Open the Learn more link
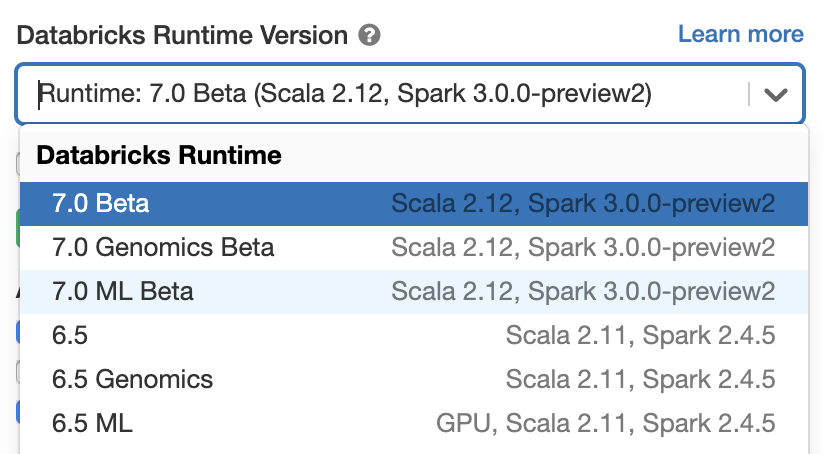This screenshot has height=454, width=824. pos(740,34)
